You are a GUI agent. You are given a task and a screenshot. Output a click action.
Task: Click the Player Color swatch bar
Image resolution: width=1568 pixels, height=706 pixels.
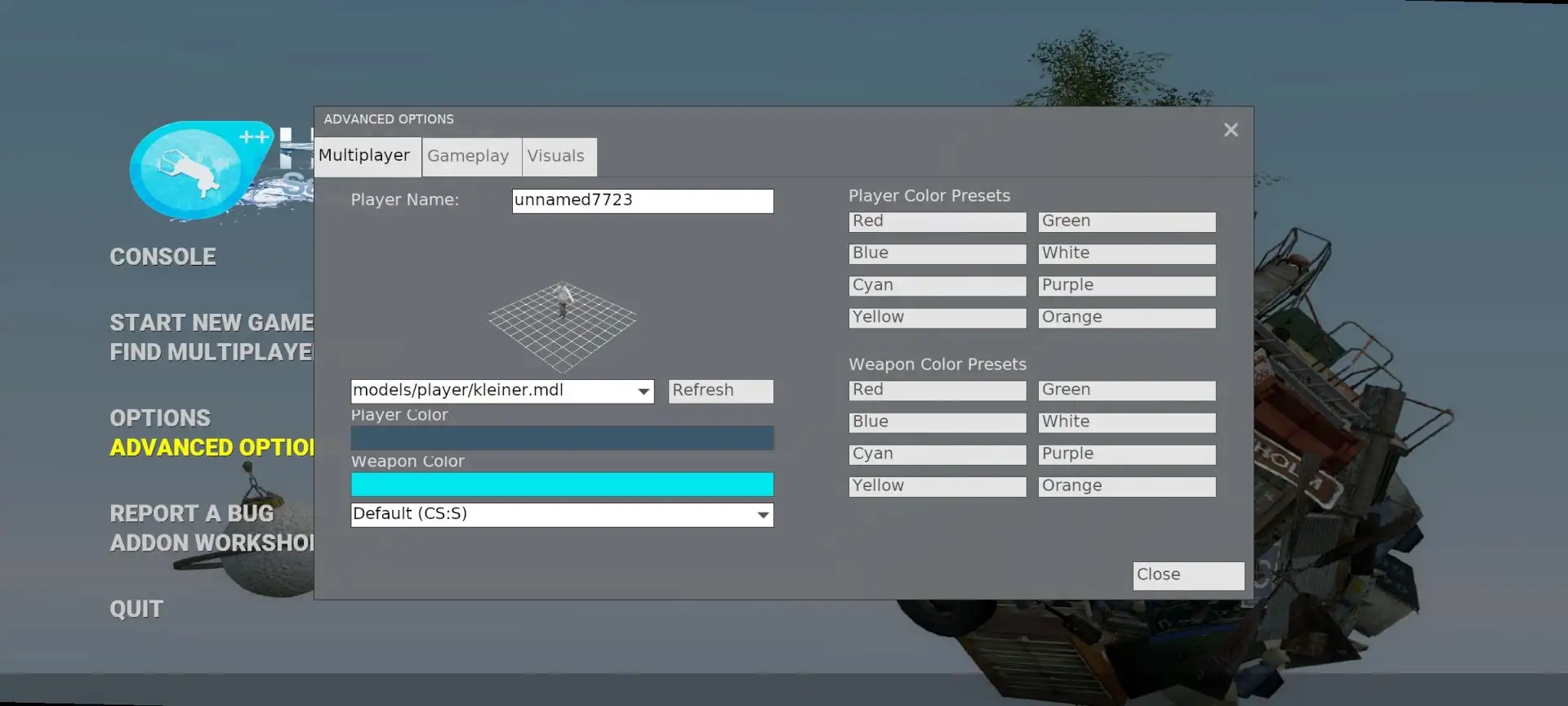pyautogui.click(x=562, y=438)
